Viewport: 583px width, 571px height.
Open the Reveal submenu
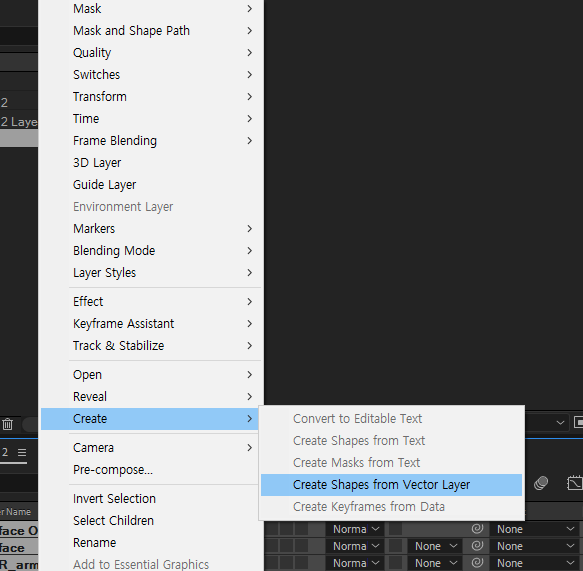(x=151, y=396)
